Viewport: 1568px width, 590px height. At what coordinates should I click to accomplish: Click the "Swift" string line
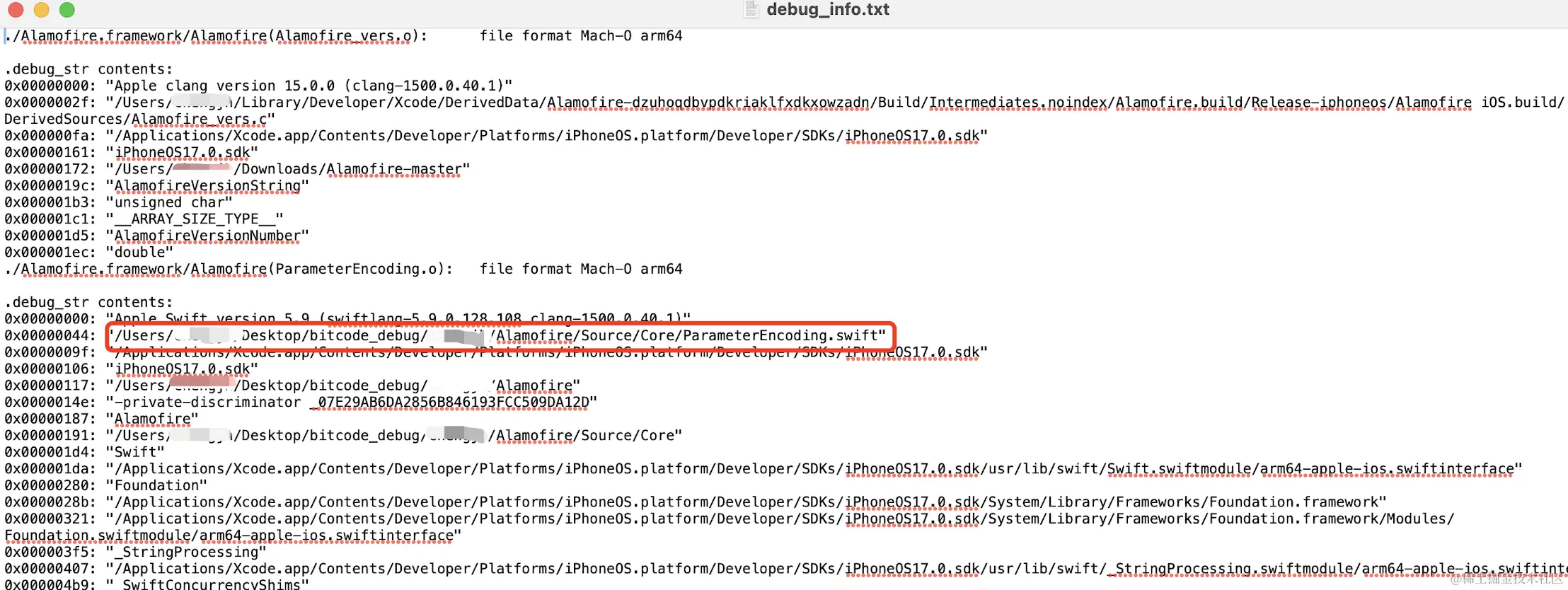(x=84, y=452)
